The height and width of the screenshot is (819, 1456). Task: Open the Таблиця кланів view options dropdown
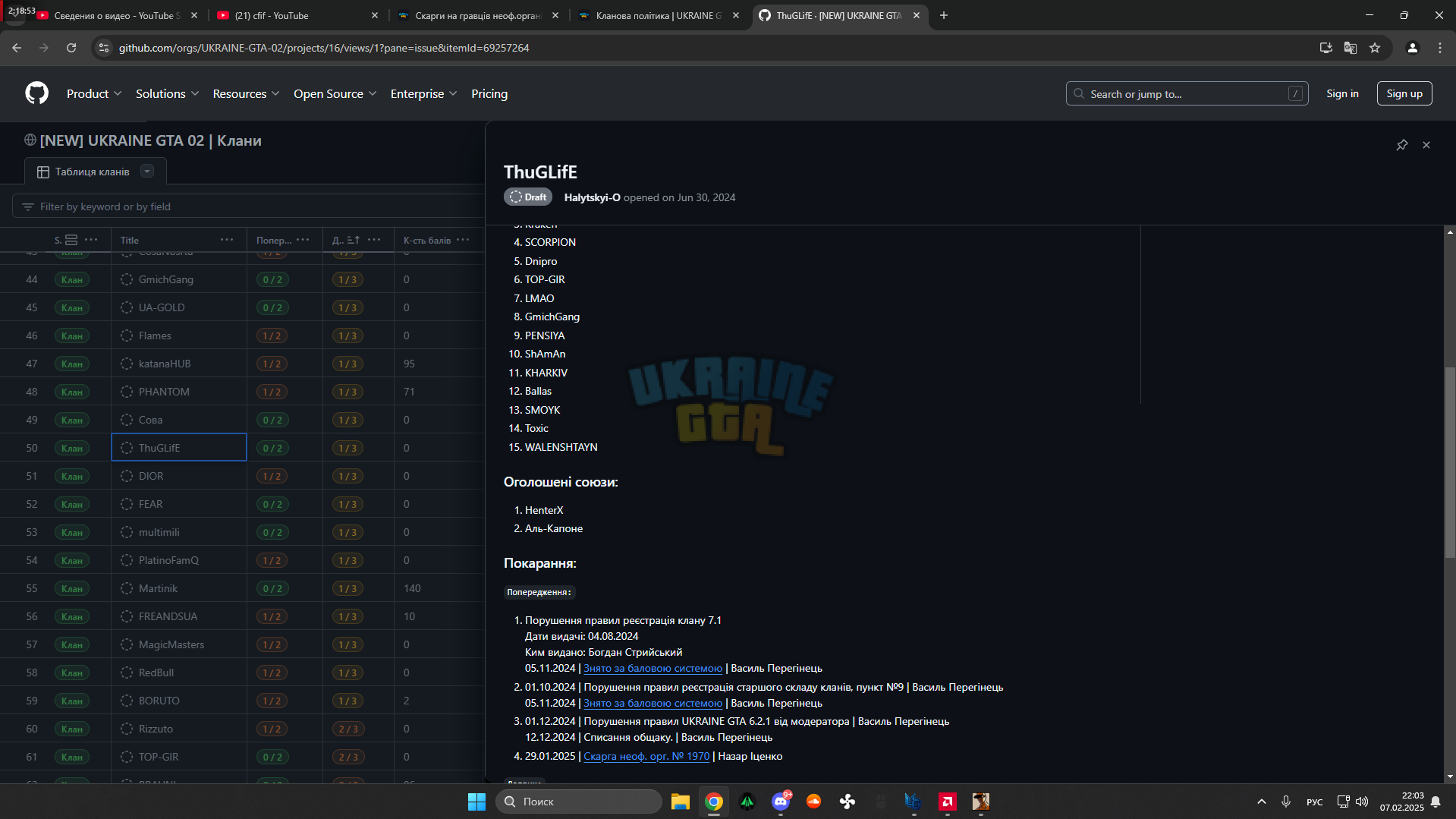(147, 172)
